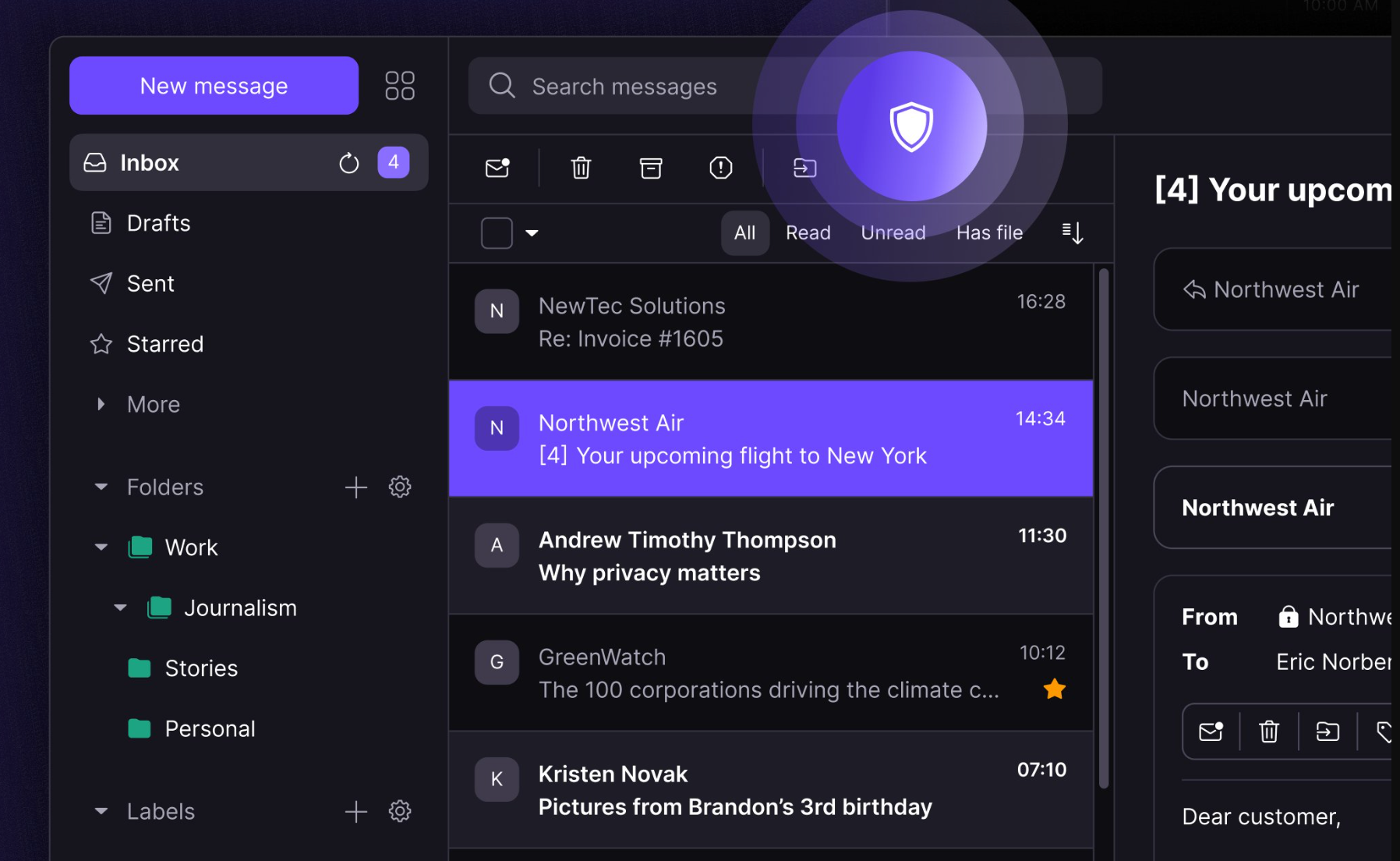The image size is (1400, 861).
Task: Open the sort order icon
Action: point(1073,232)
